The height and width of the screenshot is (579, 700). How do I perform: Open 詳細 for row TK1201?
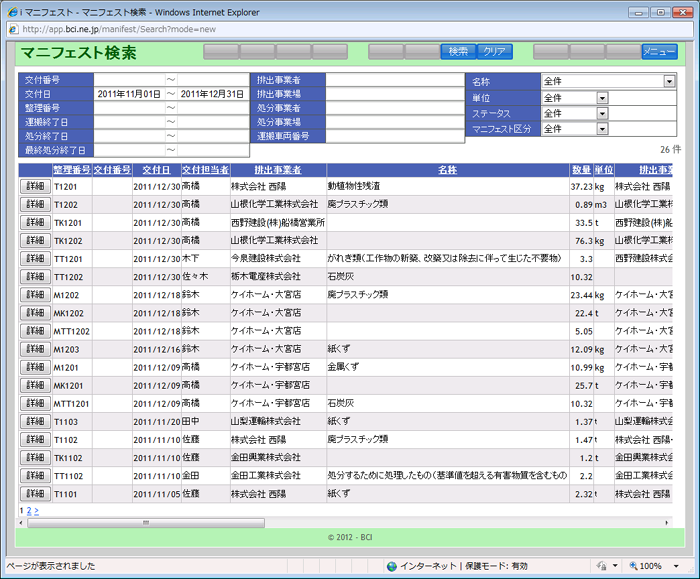coord(35,222)
